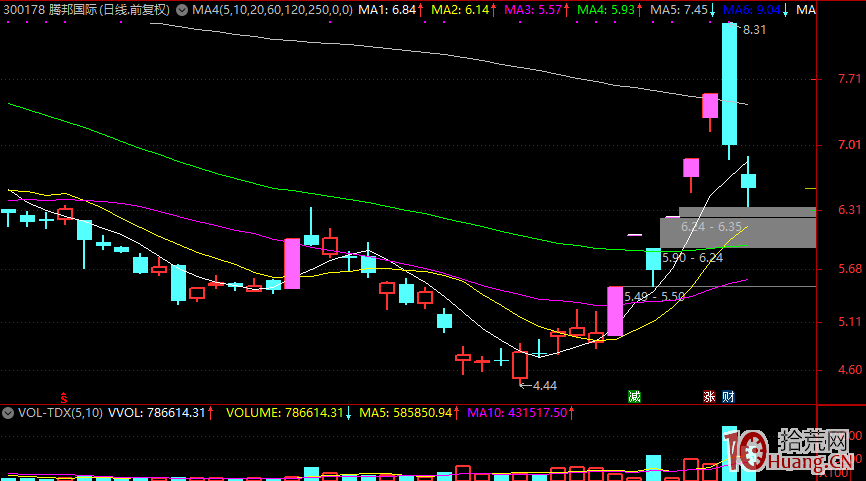This screenshot has height=481, width=866.
Task: Select the MA5: 7.45 value
Action: coord(679,10)
